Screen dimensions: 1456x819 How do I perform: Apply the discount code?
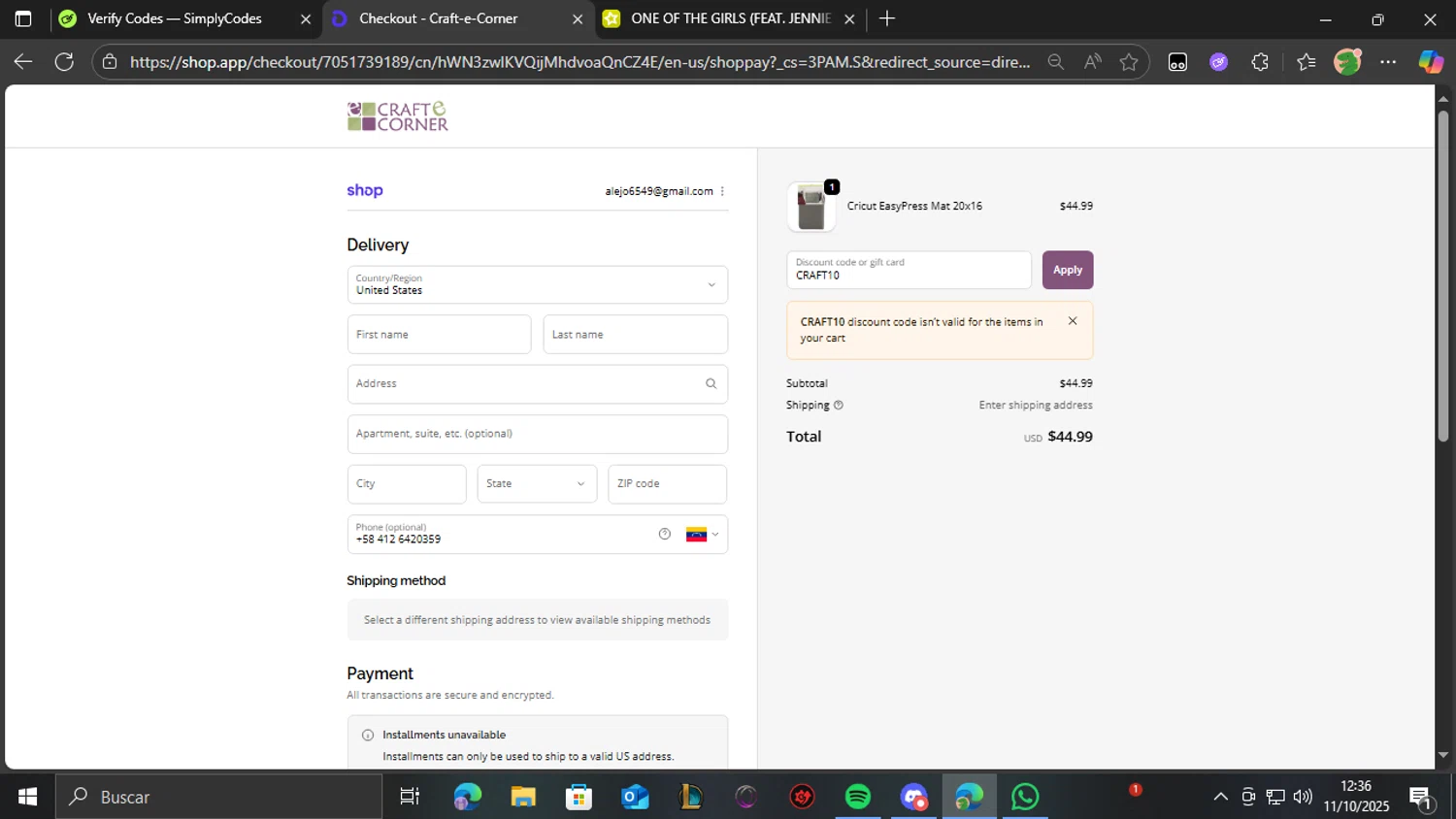pyautogui.click(x=1068, y=270)
